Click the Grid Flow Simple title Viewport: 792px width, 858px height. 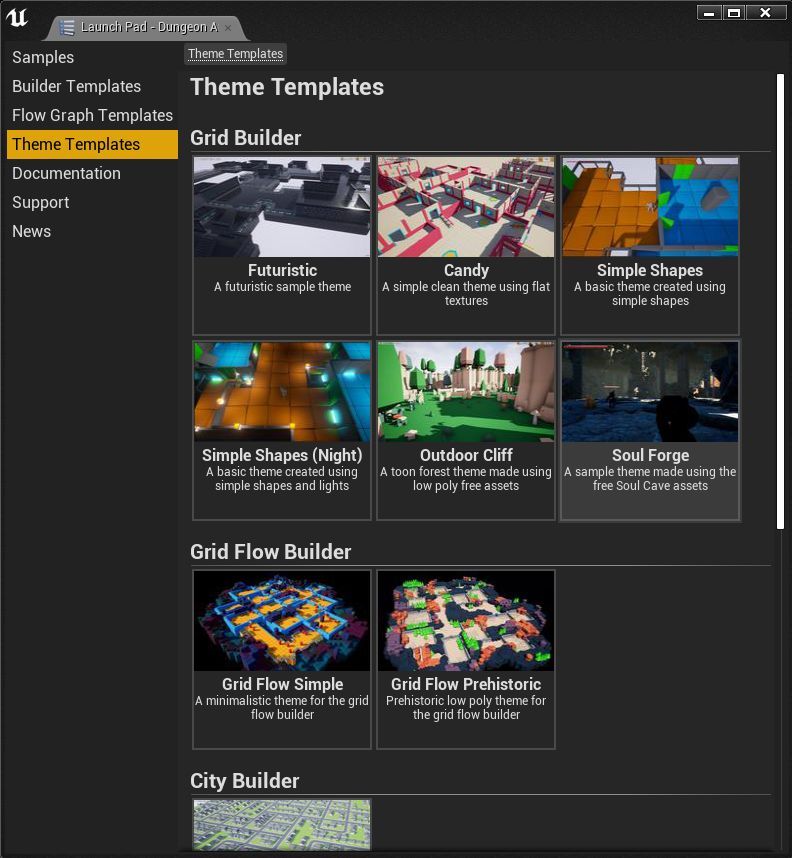[282, 684]
